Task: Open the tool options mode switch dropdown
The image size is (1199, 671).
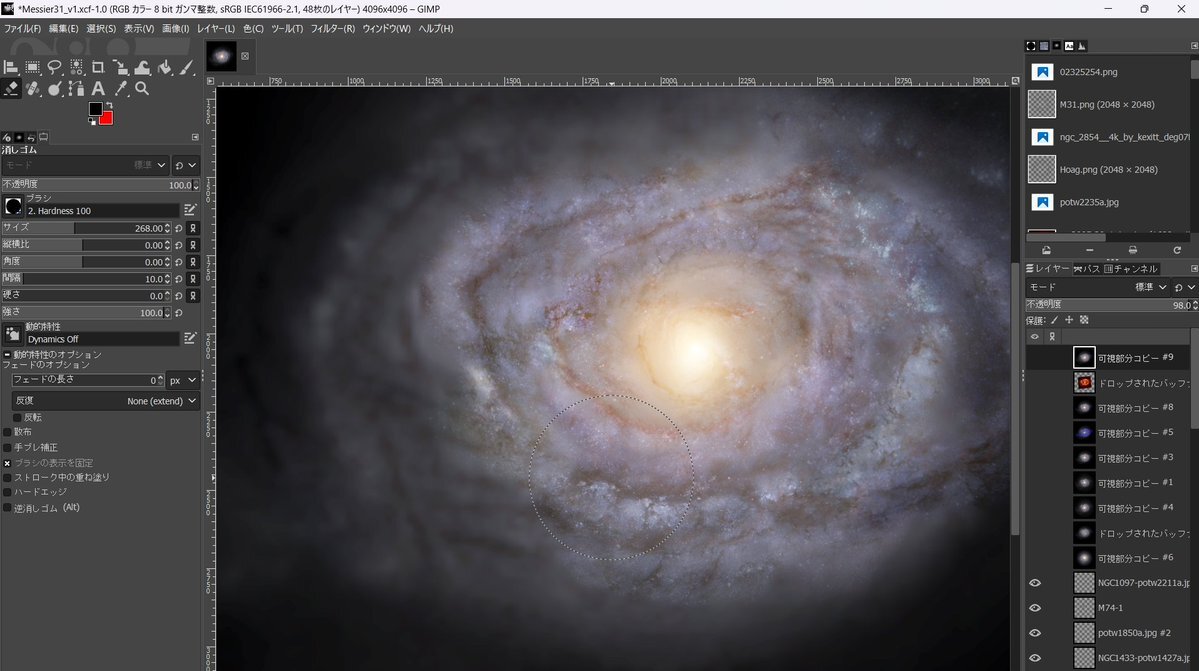Action: (x=185, y=165)
